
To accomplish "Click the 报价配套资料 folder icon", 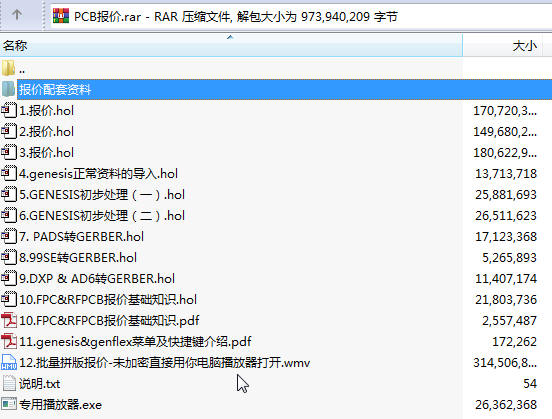I will (8, 89).
